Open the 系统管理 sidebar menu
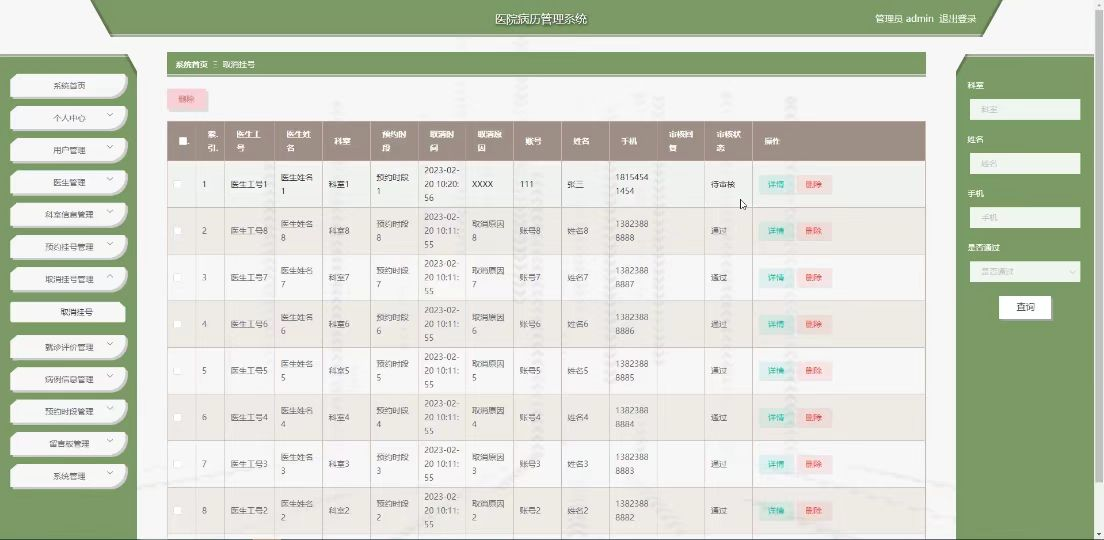Screen dimensions: 1104x540 (68, 476)
